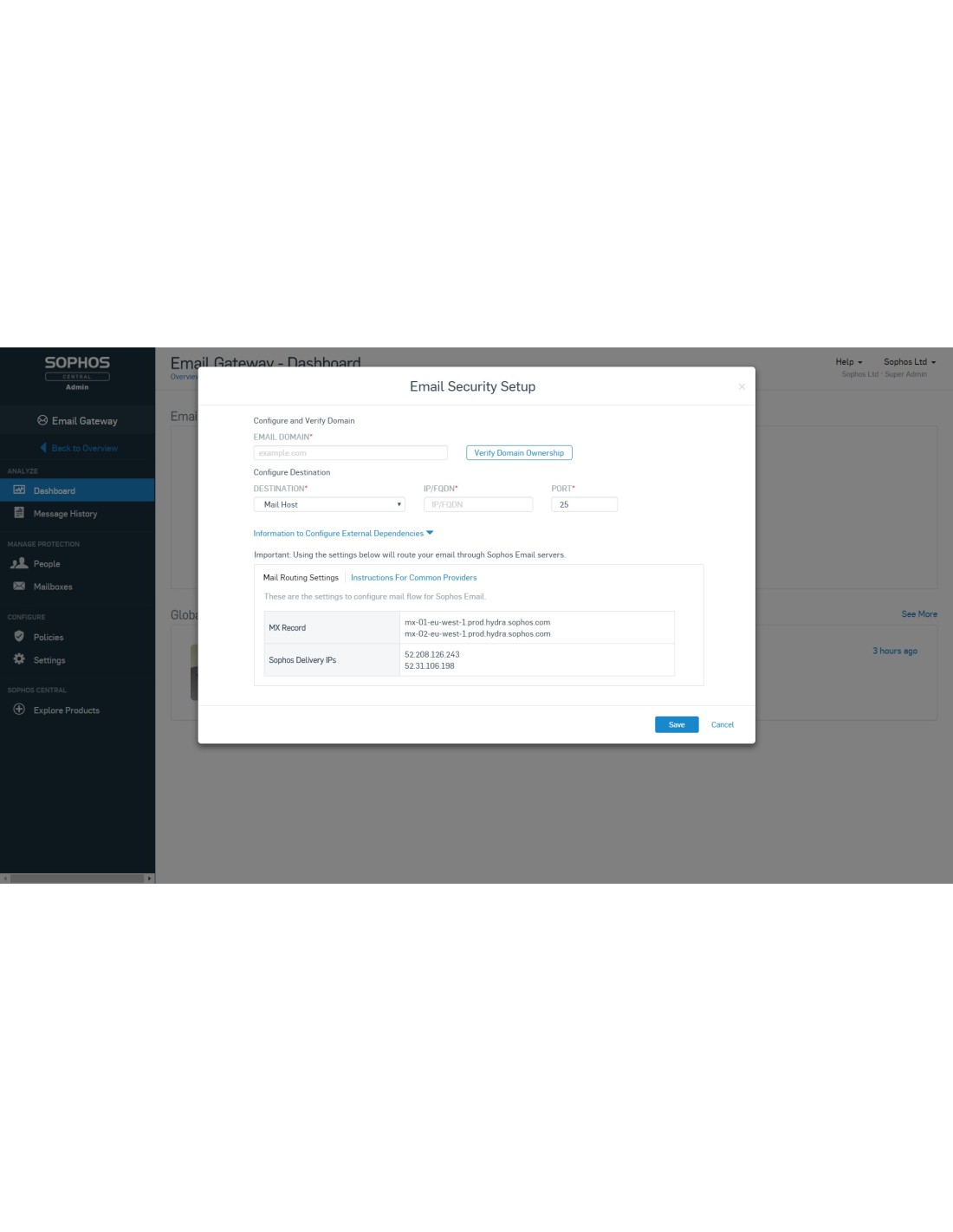The image size is (953, 1232).
Task: Click the Policies shield icon
Action: point(19,637)
